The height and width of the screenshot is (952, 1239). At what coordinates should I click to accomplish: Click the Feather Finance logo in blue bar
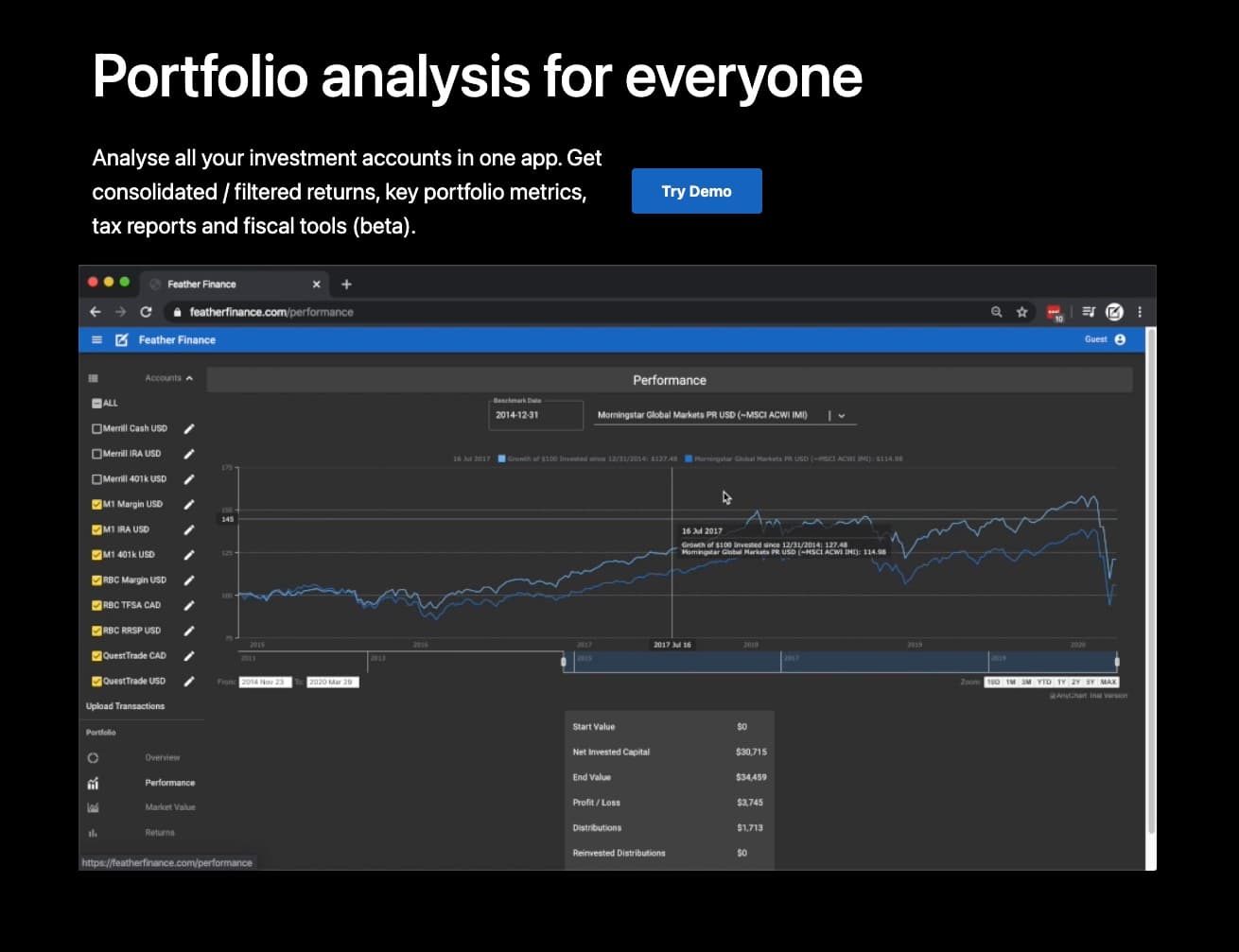(x=121, y=340)
